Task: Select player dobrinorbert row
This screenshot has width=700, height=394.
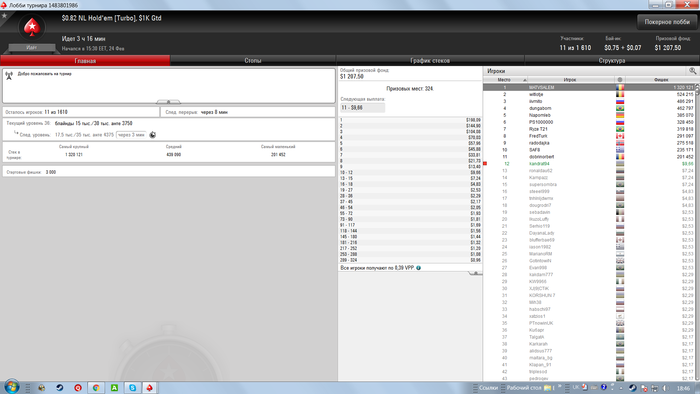Action: tap(589, 157)
